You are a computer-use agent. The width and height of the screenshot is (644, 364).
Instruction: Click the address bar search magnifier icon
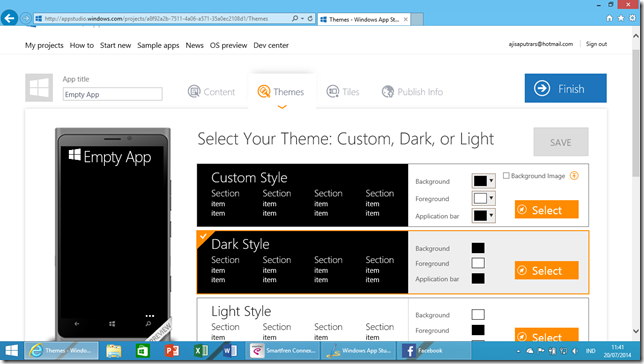(x=295, y=18)
